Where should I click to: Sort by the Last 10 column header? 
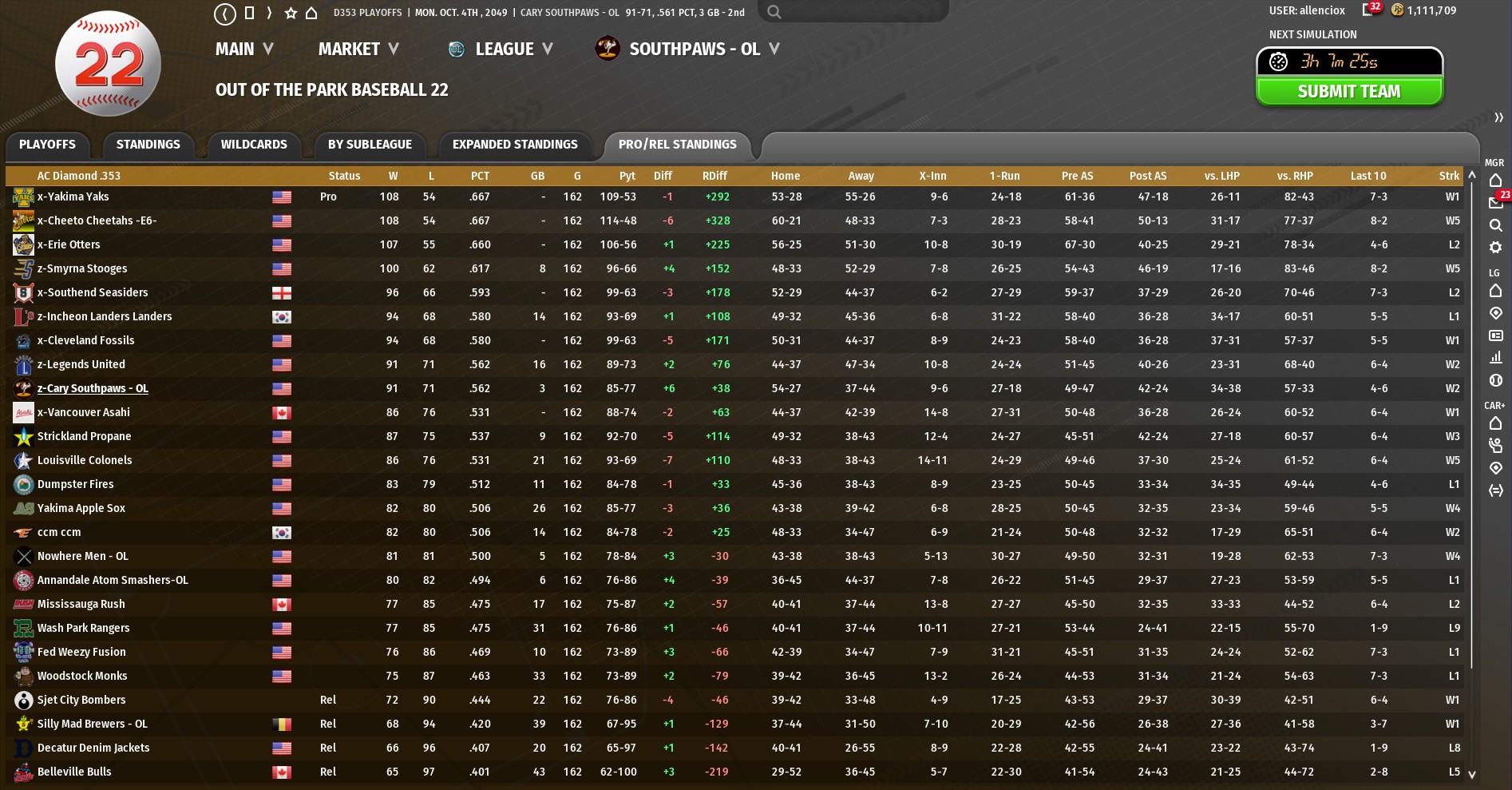[1368, 176]
